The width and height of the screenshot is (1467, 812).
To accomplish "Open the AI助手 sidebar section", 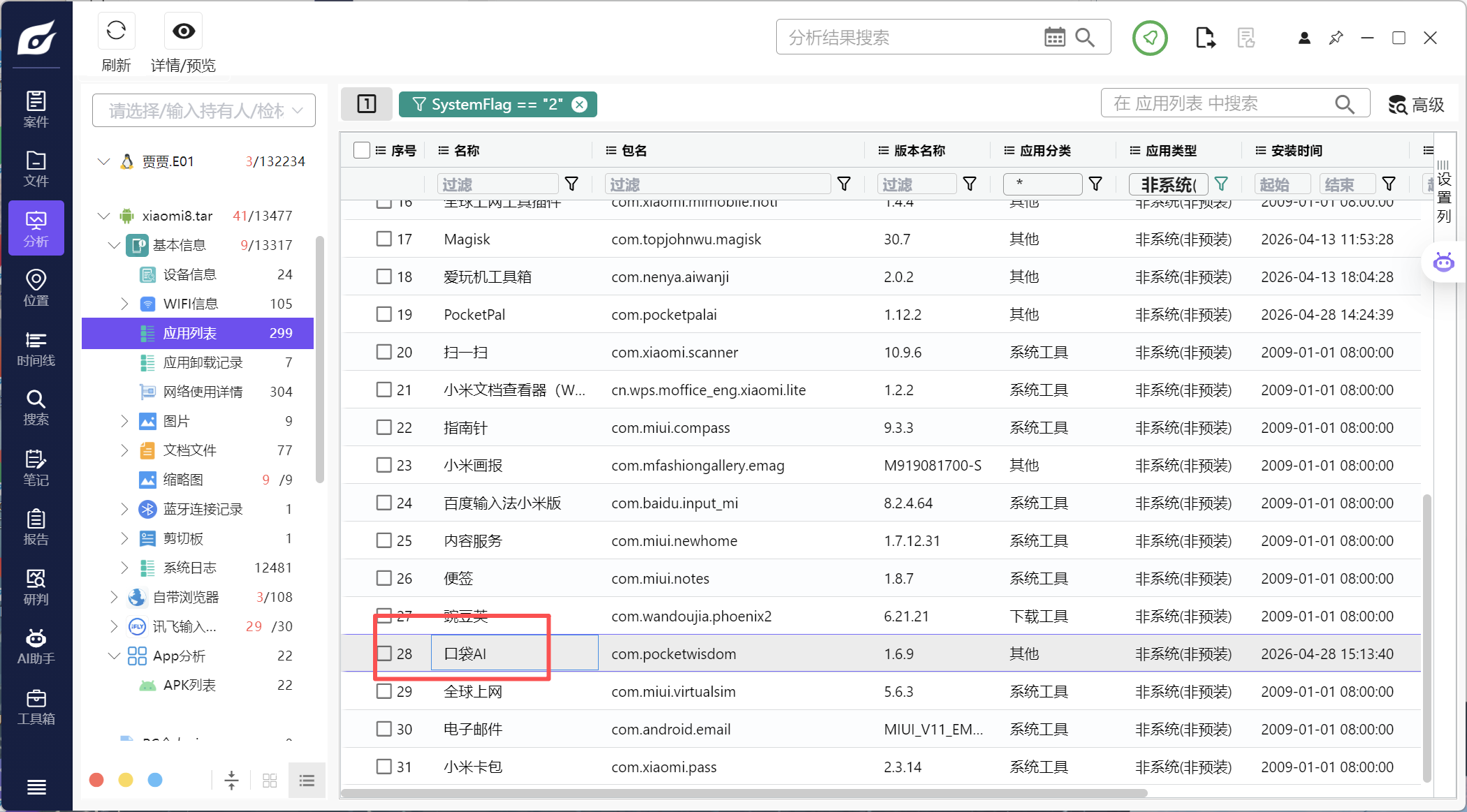I will (x=36, y=646).
